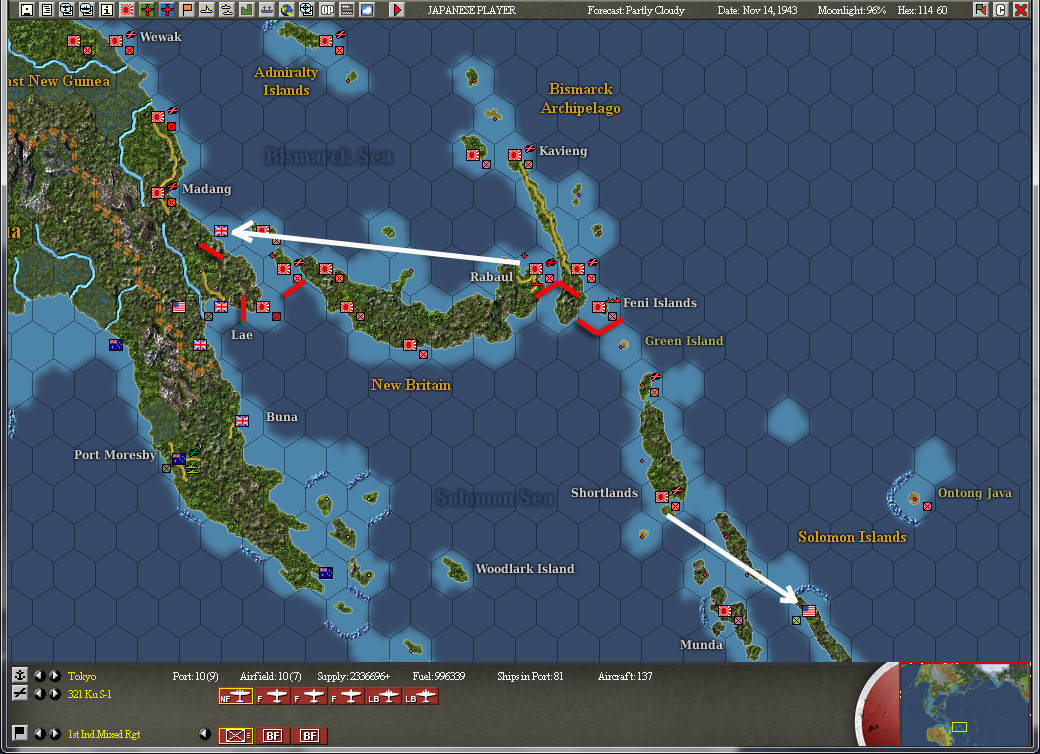1040x754 pixels.
Task: Go to previous ground unit before 1st Ind Mixed Rgt
Action: (40, 733)
